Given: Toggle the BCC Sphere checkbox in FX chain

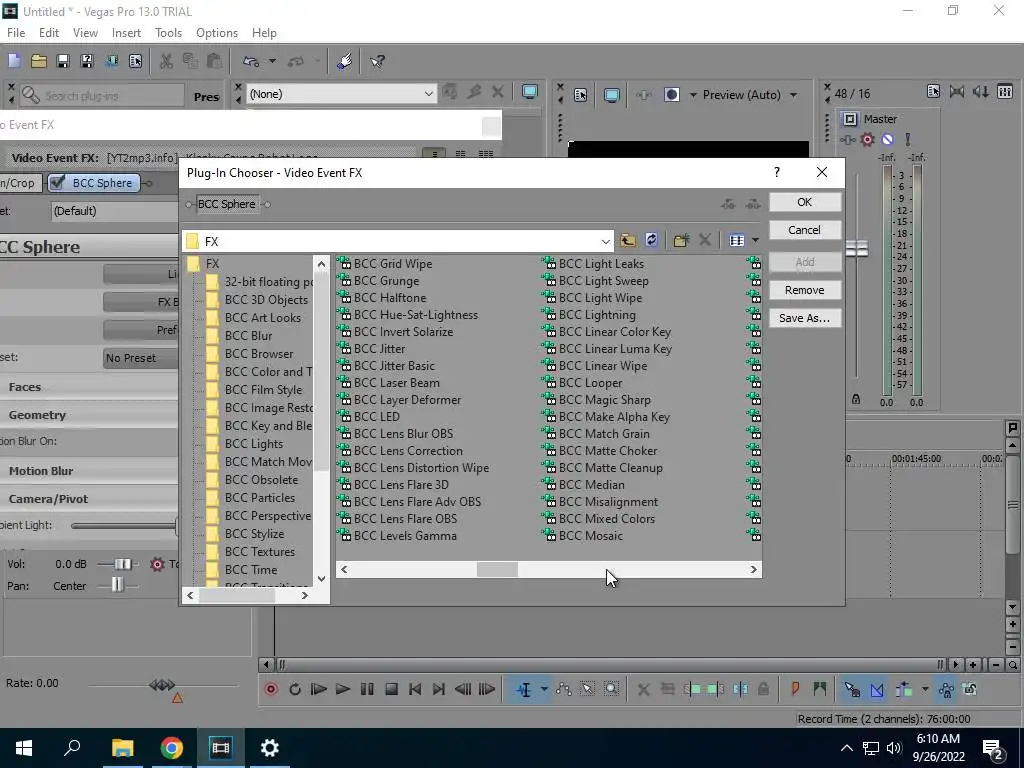Looking at the screenshot, I should [x=57, y=183].
